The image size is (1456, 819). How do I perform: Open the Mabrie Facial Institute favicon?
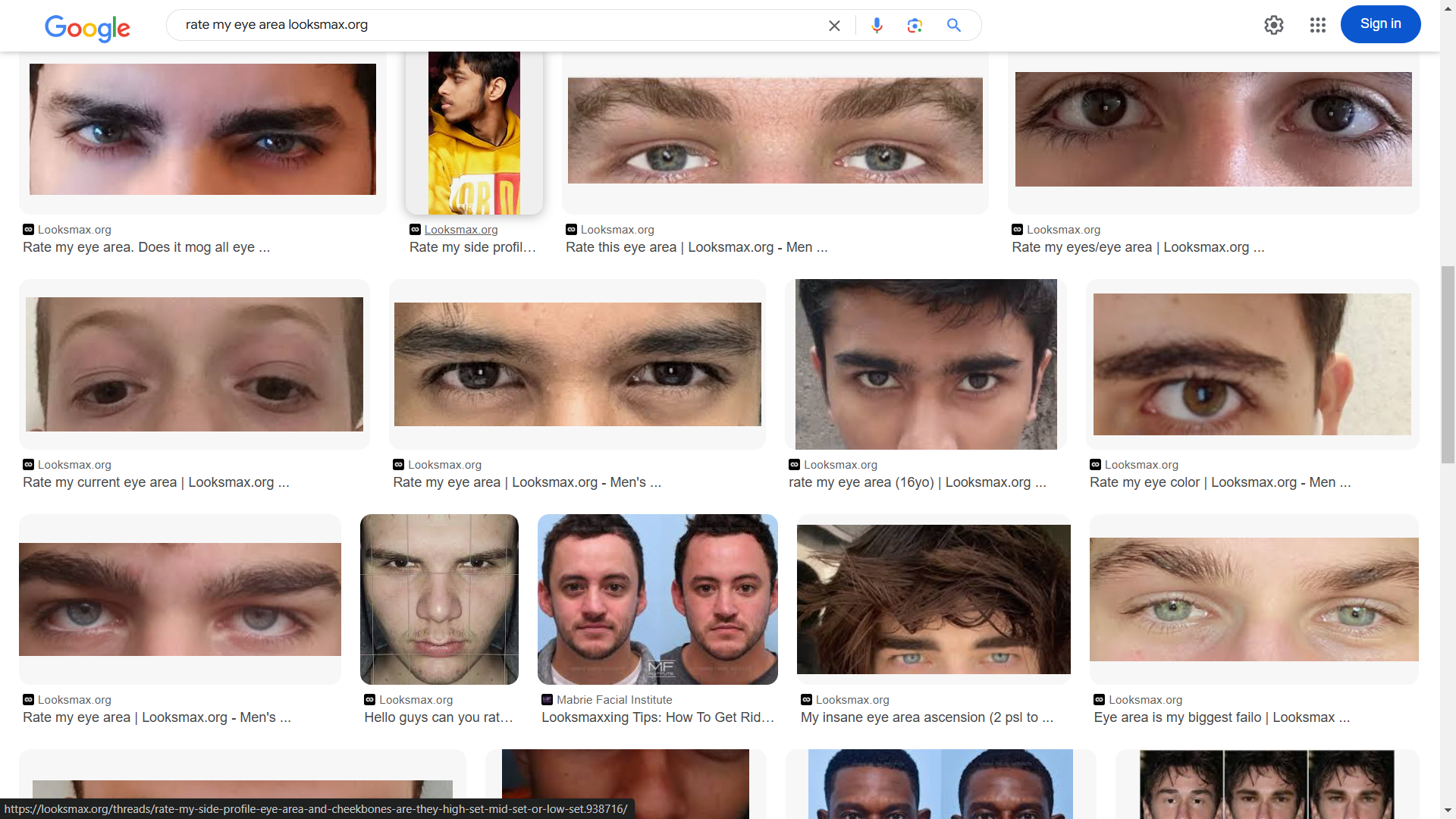(x=547, y=700)
